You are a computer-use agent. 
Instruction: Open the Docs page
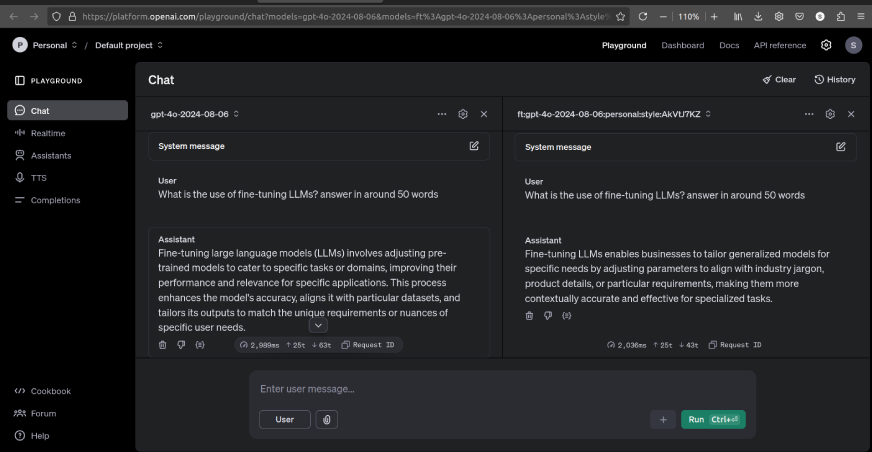click(729, 45)
